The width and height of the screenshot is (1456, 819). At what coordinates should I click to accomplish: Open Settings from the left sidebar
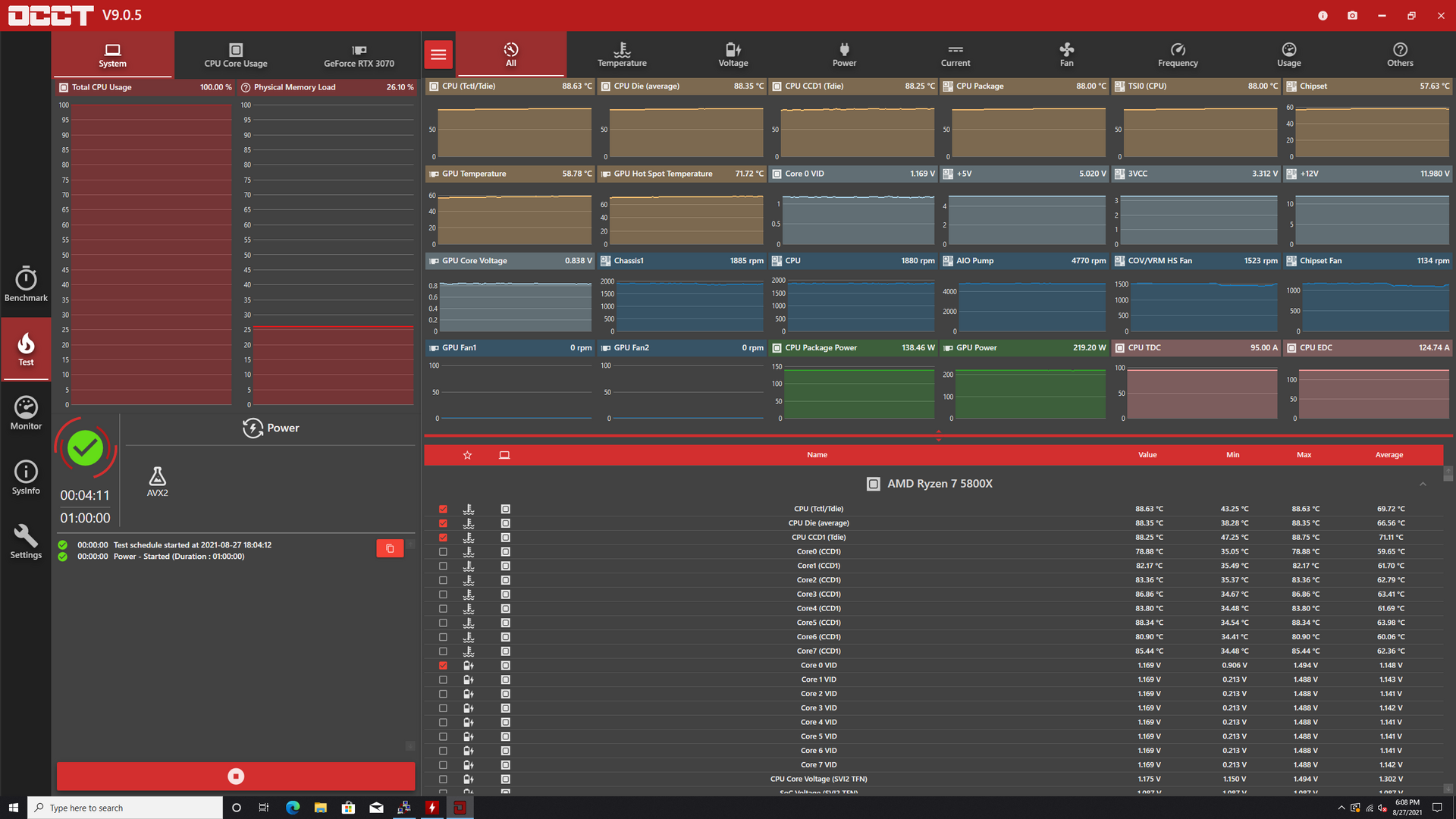26,542
